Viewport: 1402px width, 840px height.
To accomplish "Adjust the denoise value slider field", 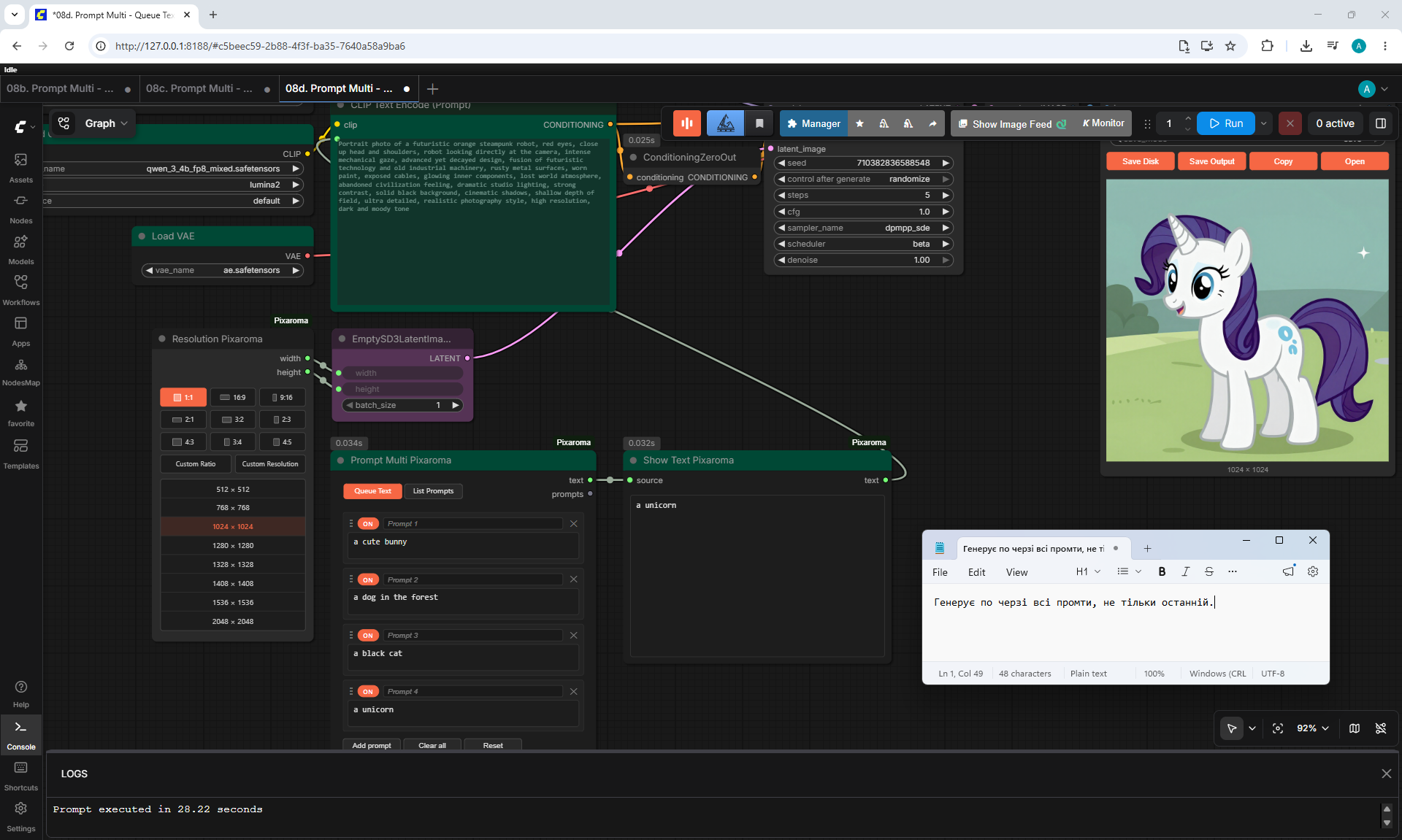I will coord(863,260).
